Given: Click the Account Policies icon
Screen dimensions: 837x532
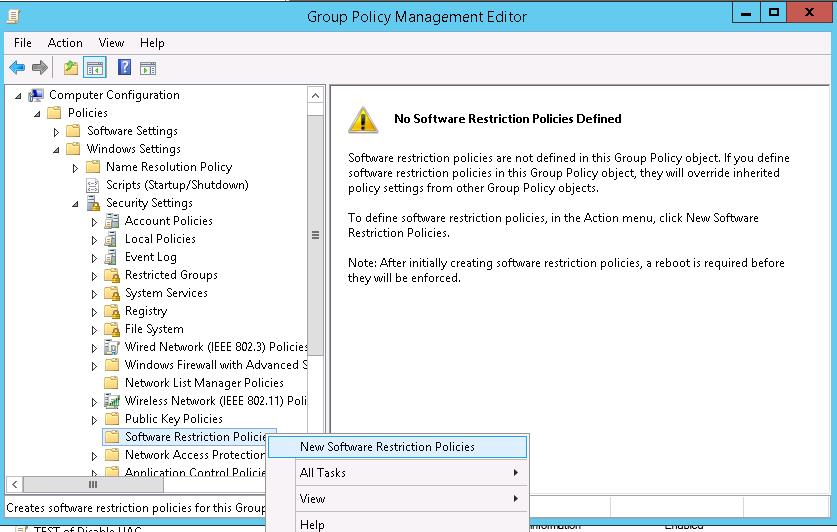Looking at the screenshot, I should (112, 221).
